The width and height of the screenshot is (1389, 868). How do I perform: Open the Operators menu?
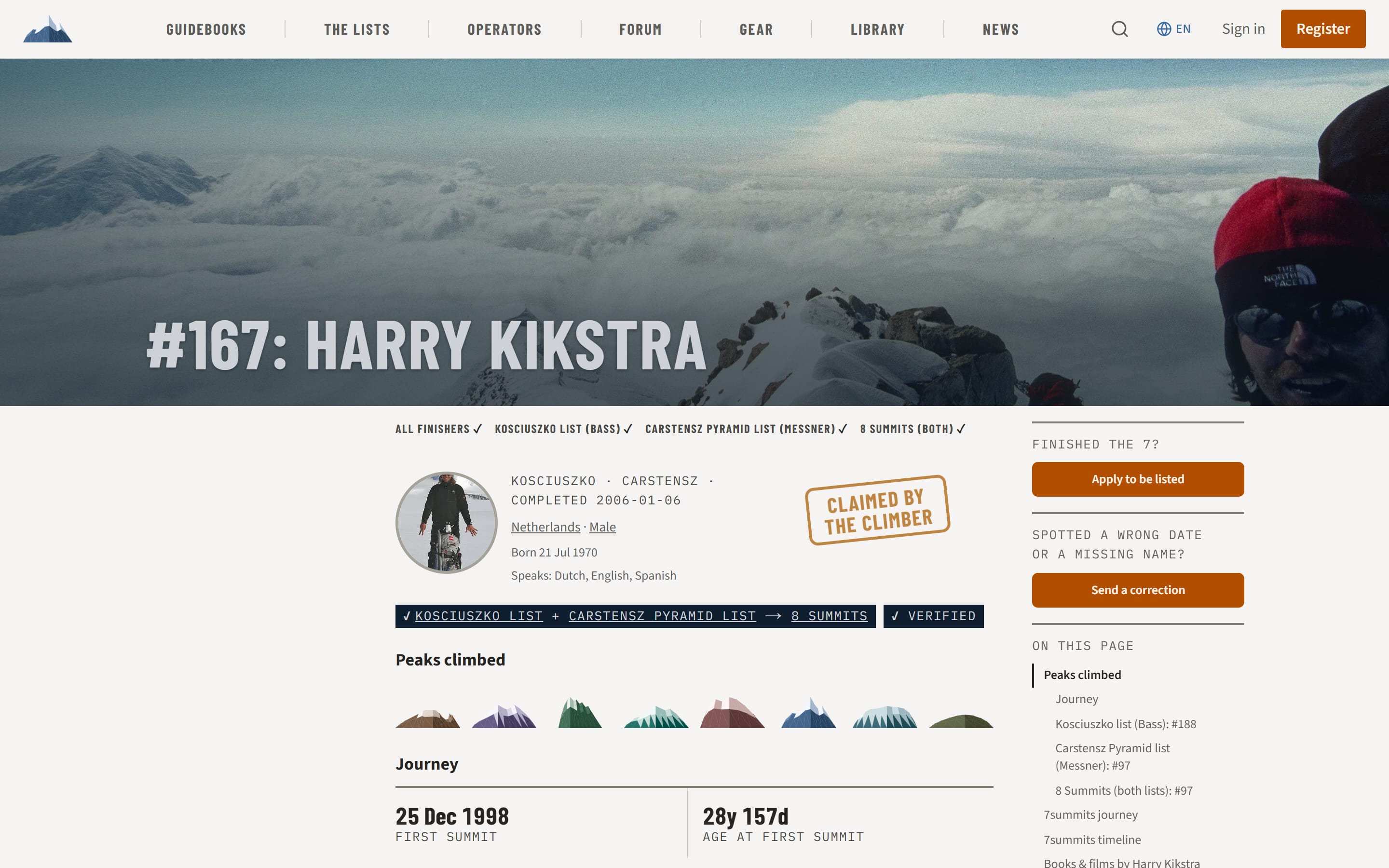point(504,29)
